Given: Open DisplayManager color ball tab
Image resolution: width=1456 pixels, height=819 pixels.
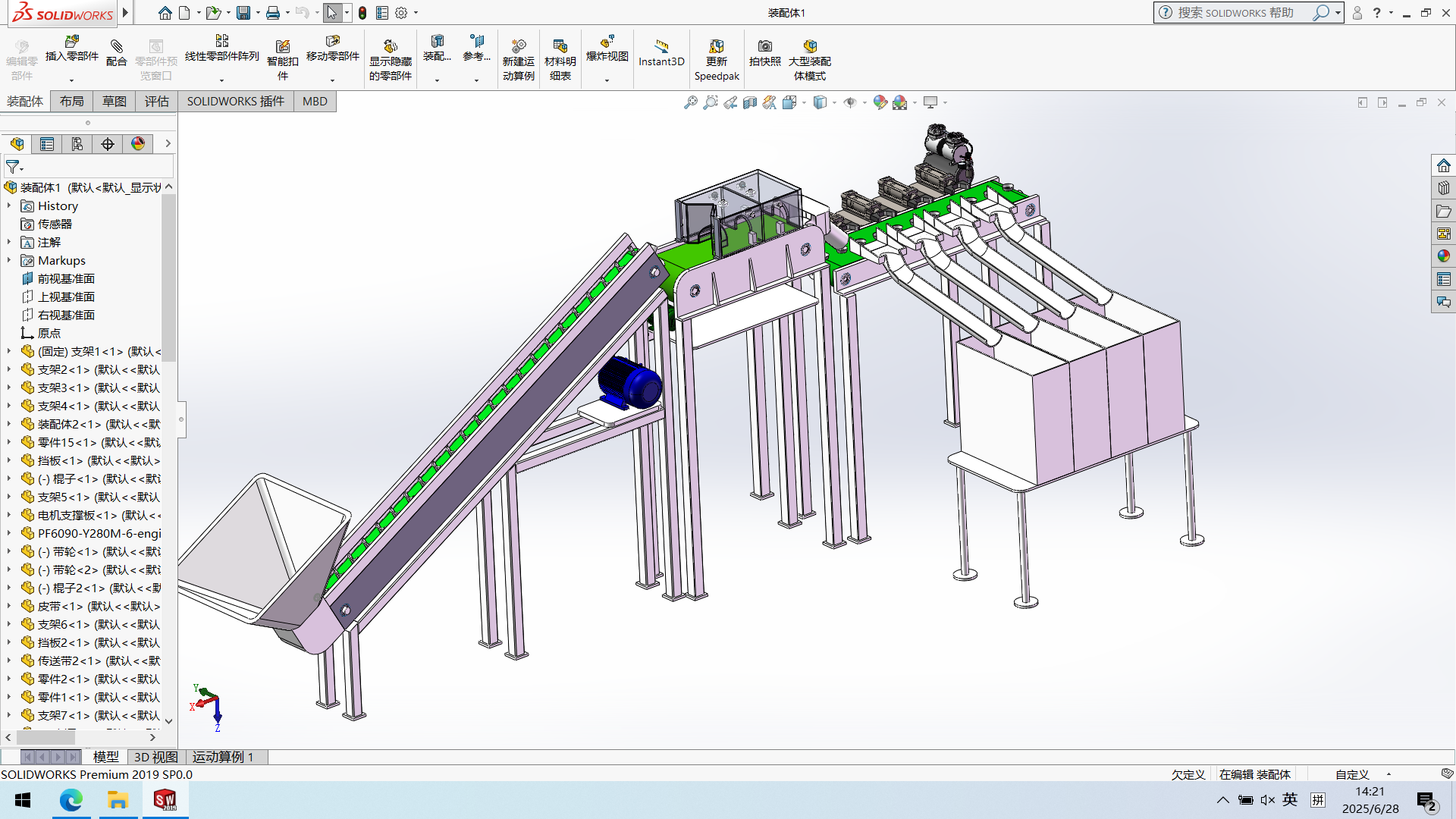Looking at the screenshot, I should coord(138,144).
